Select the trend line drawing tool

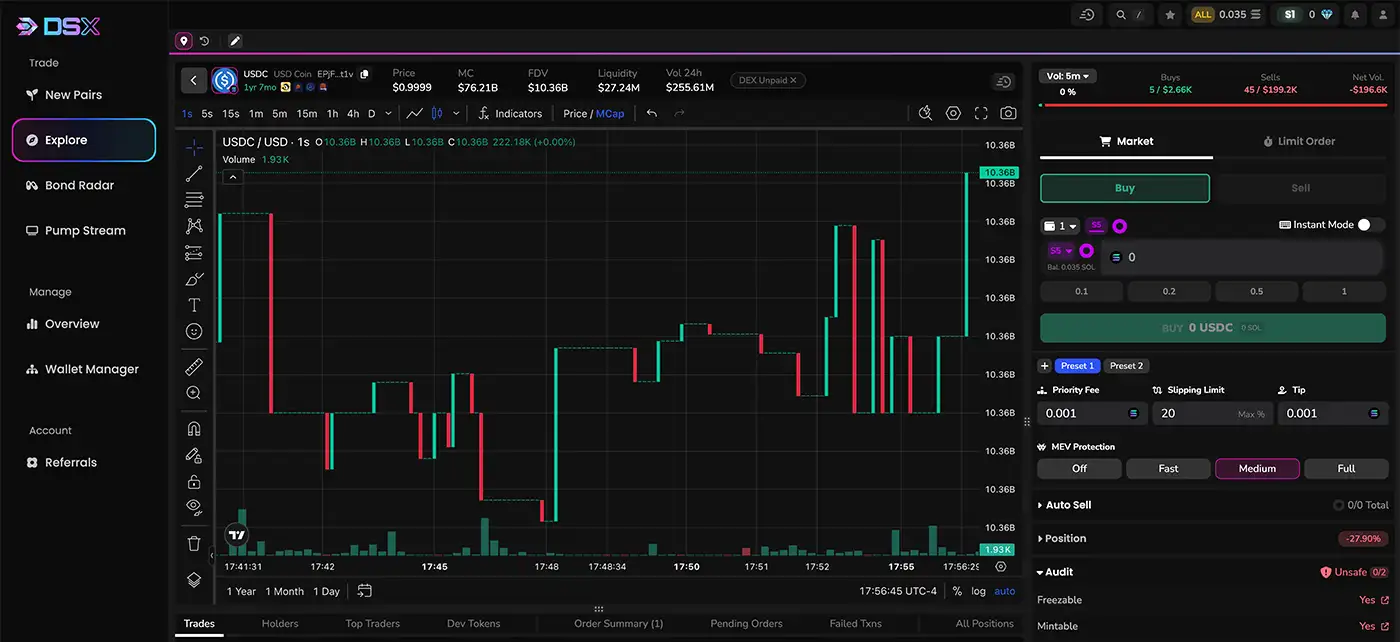tap(194, 174)
